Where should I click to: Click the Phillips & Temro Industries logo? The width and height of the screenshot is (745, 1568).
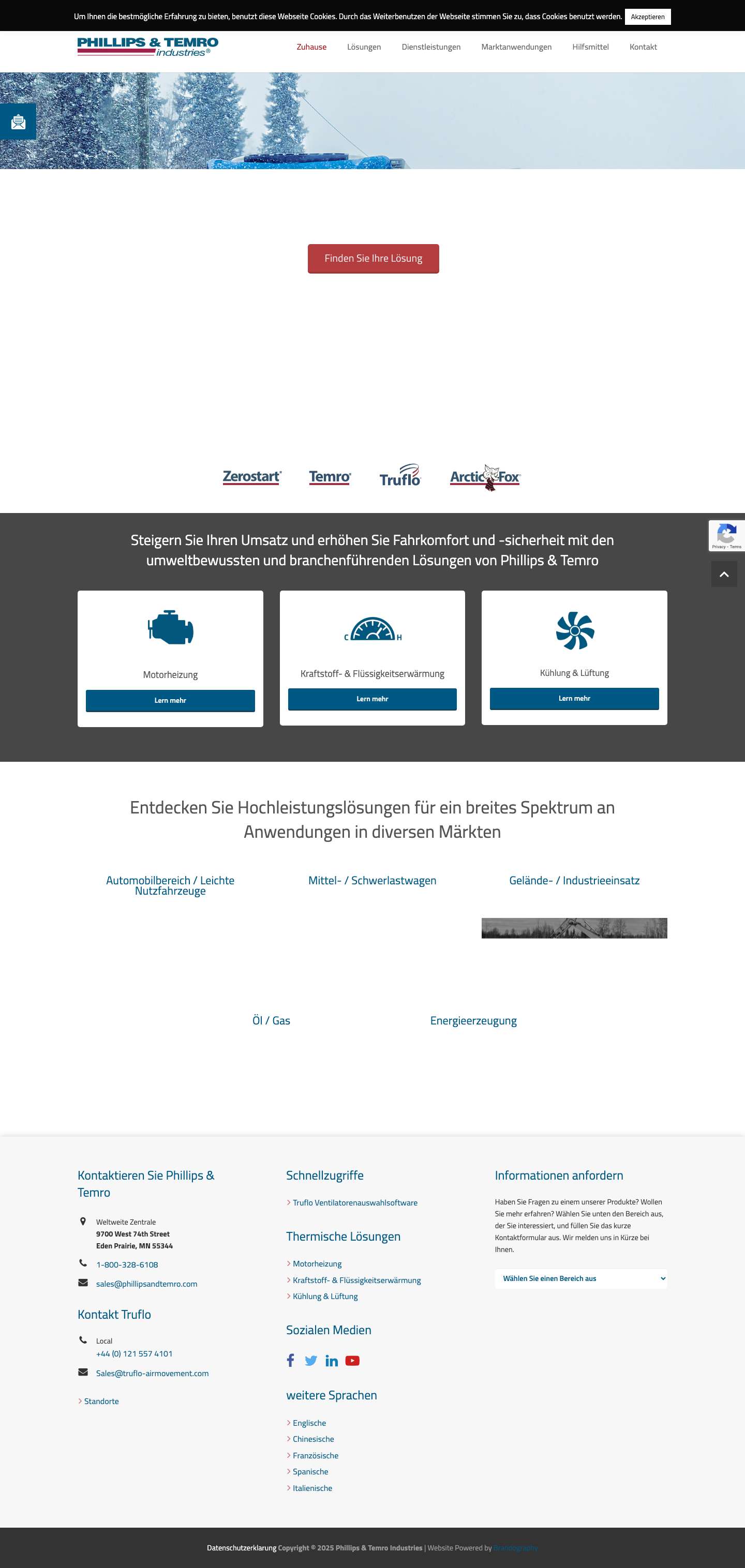(147, 47)
